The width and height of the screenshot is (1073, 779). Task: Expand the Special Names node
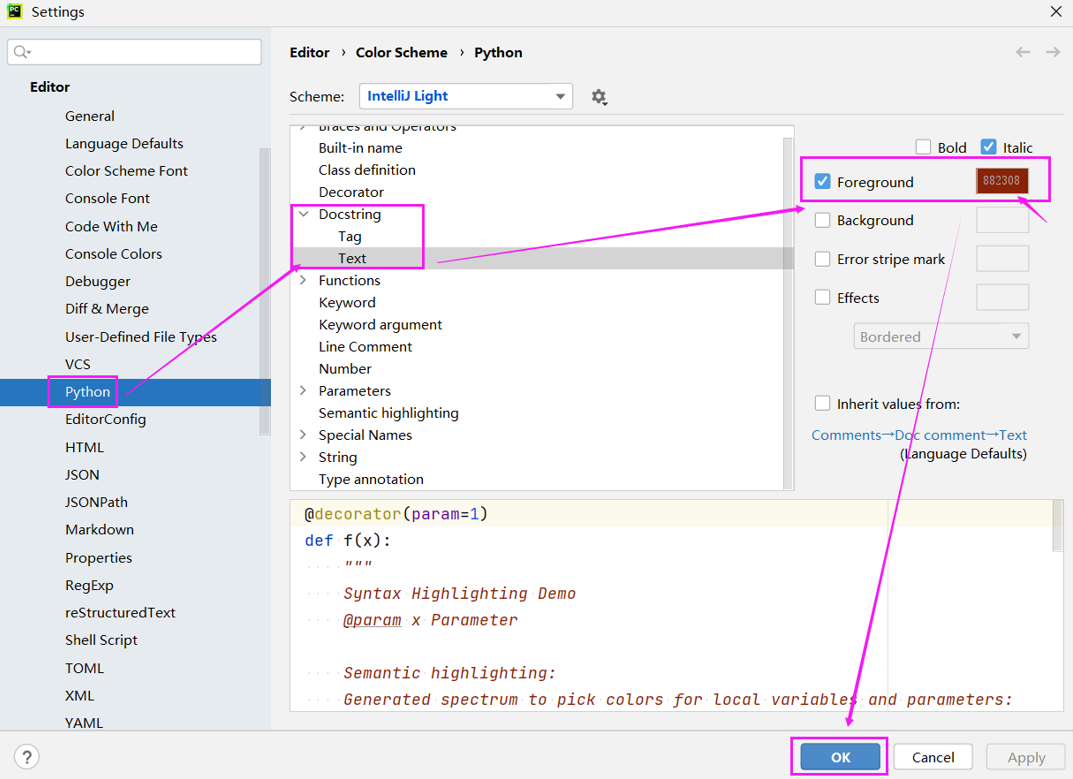[303, 435]
